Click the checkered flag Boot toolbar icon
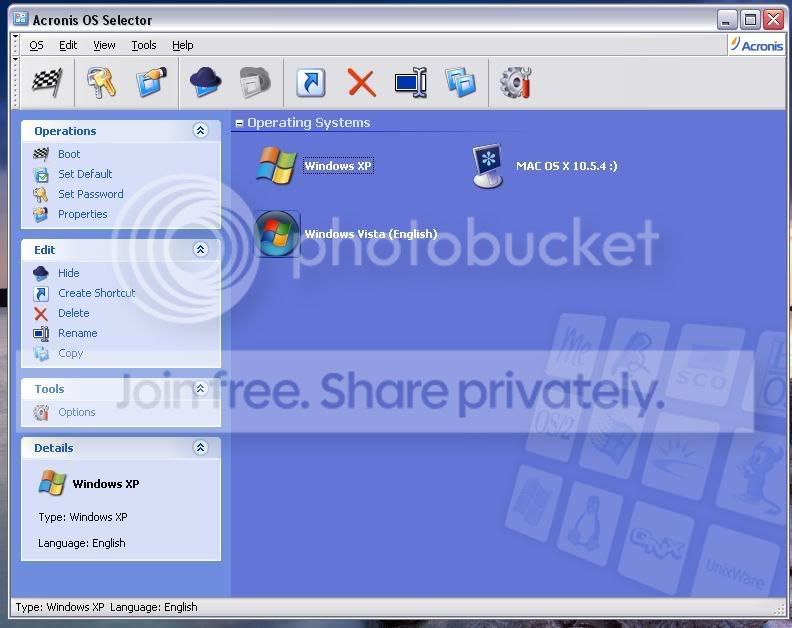This screenshot has height=628, width=792. (47, 82)
